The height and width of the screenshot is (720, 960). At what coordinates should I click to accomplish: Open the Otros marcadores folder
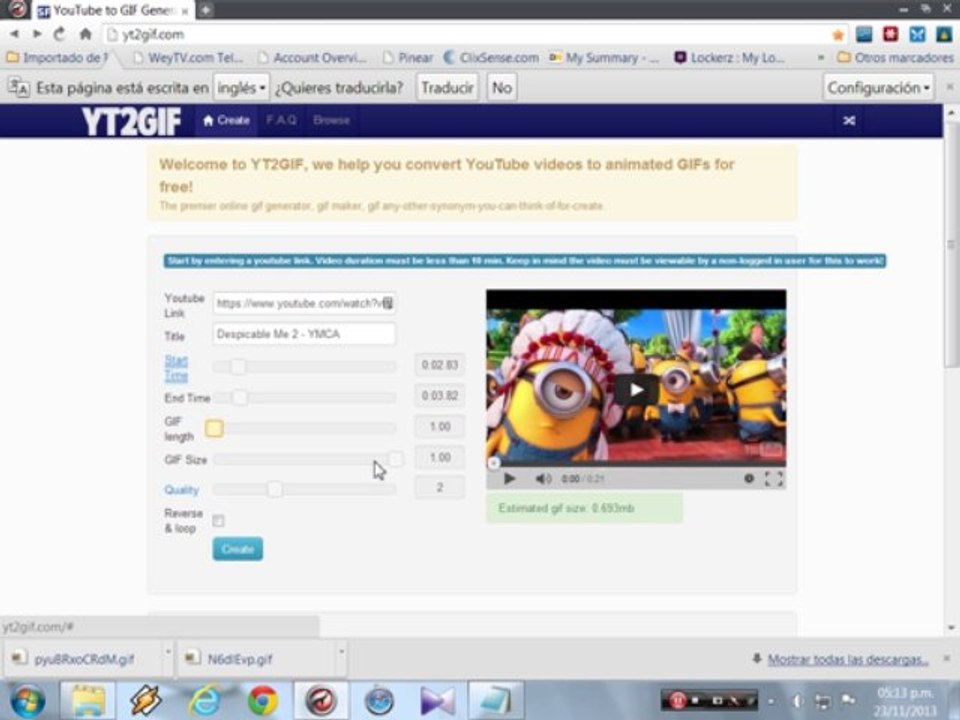pyautogui.click(x=894, y=58)
